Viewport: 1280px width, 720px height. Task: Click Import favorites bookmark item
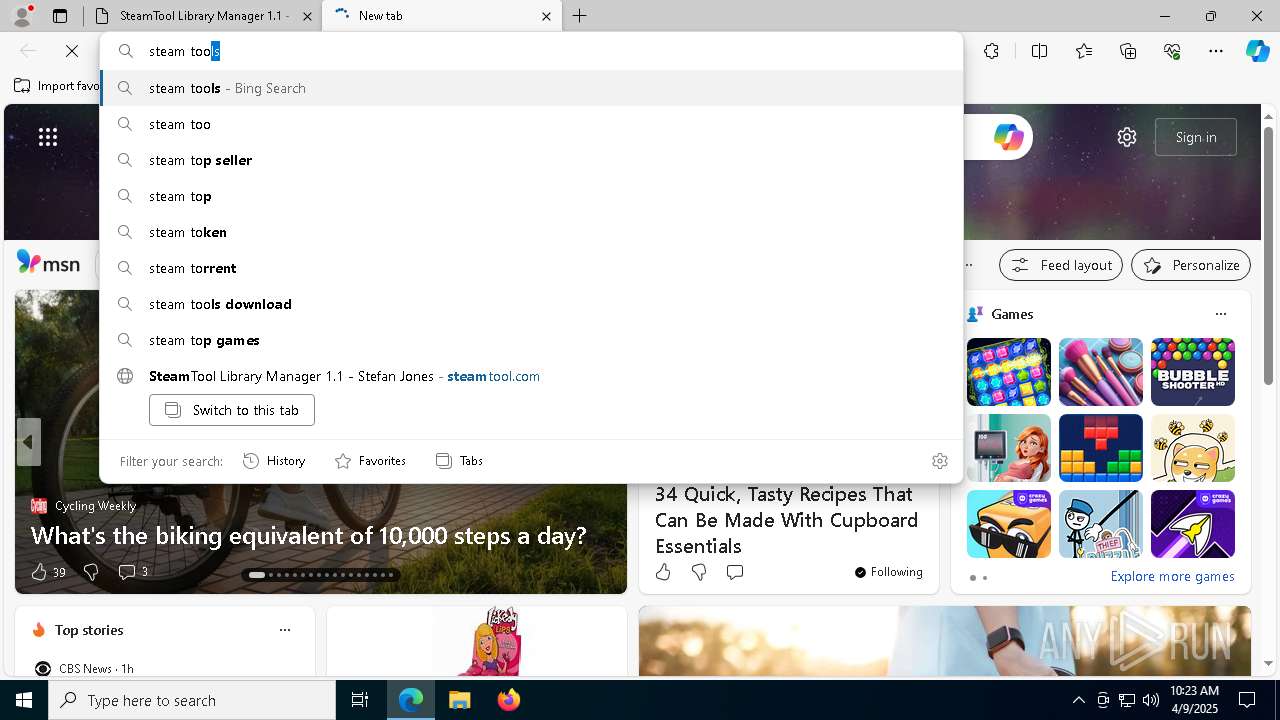tap(57, 86)
